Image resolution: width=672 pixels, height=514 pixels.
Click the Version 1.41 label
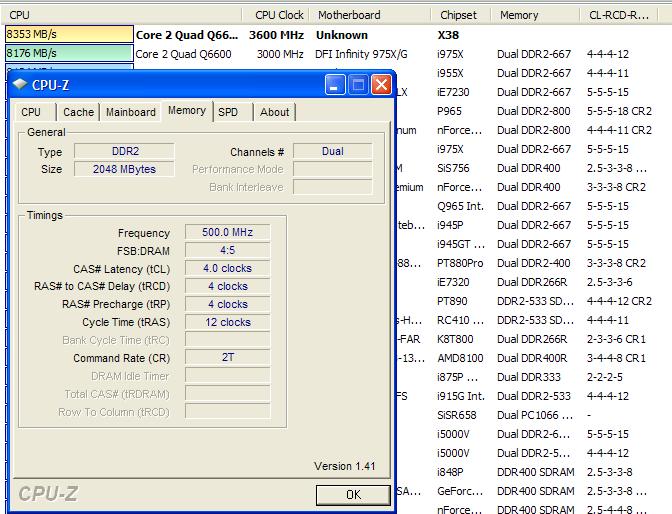pos(344,466)
